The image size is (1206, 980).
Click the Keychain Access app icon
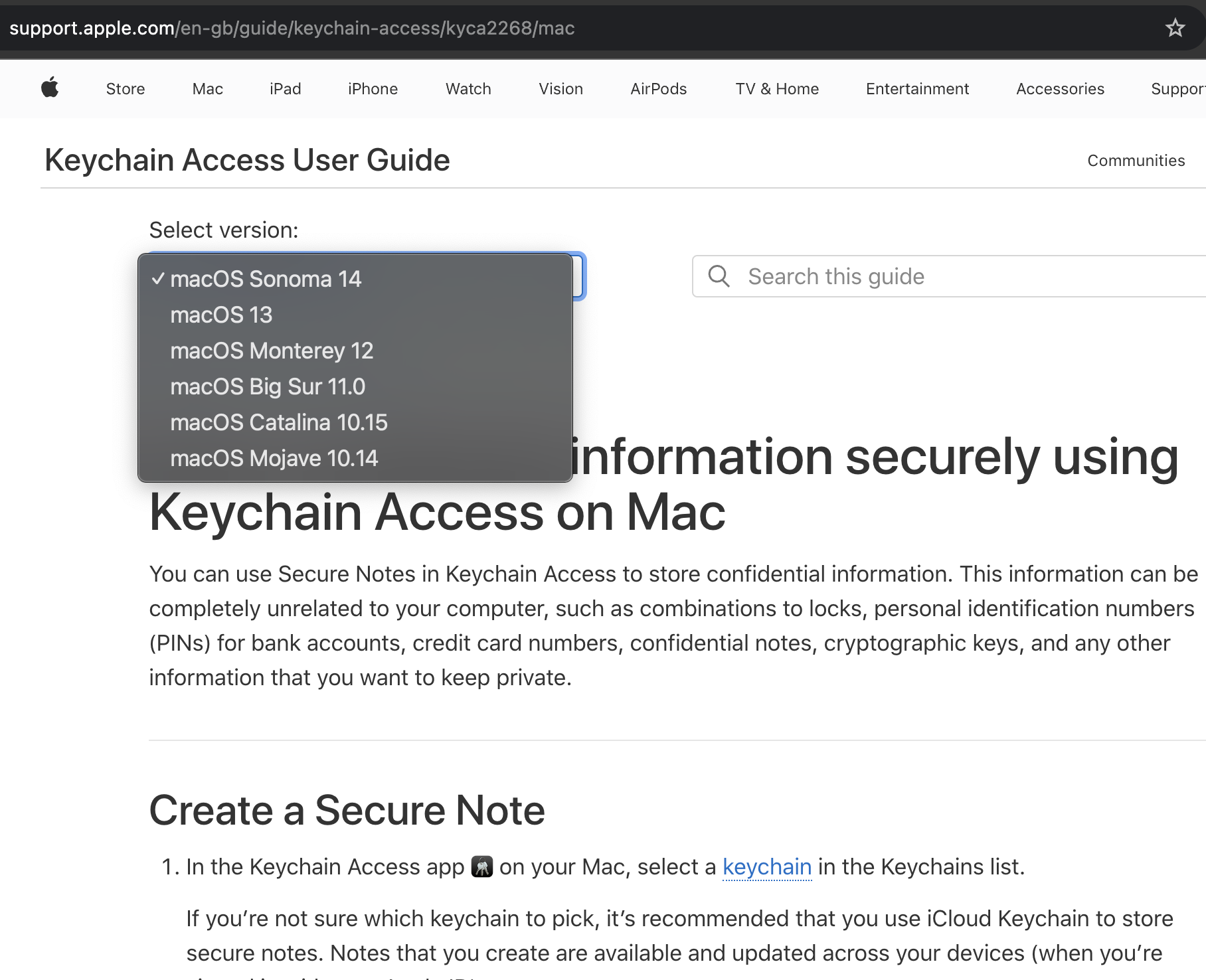coord(481,866)
